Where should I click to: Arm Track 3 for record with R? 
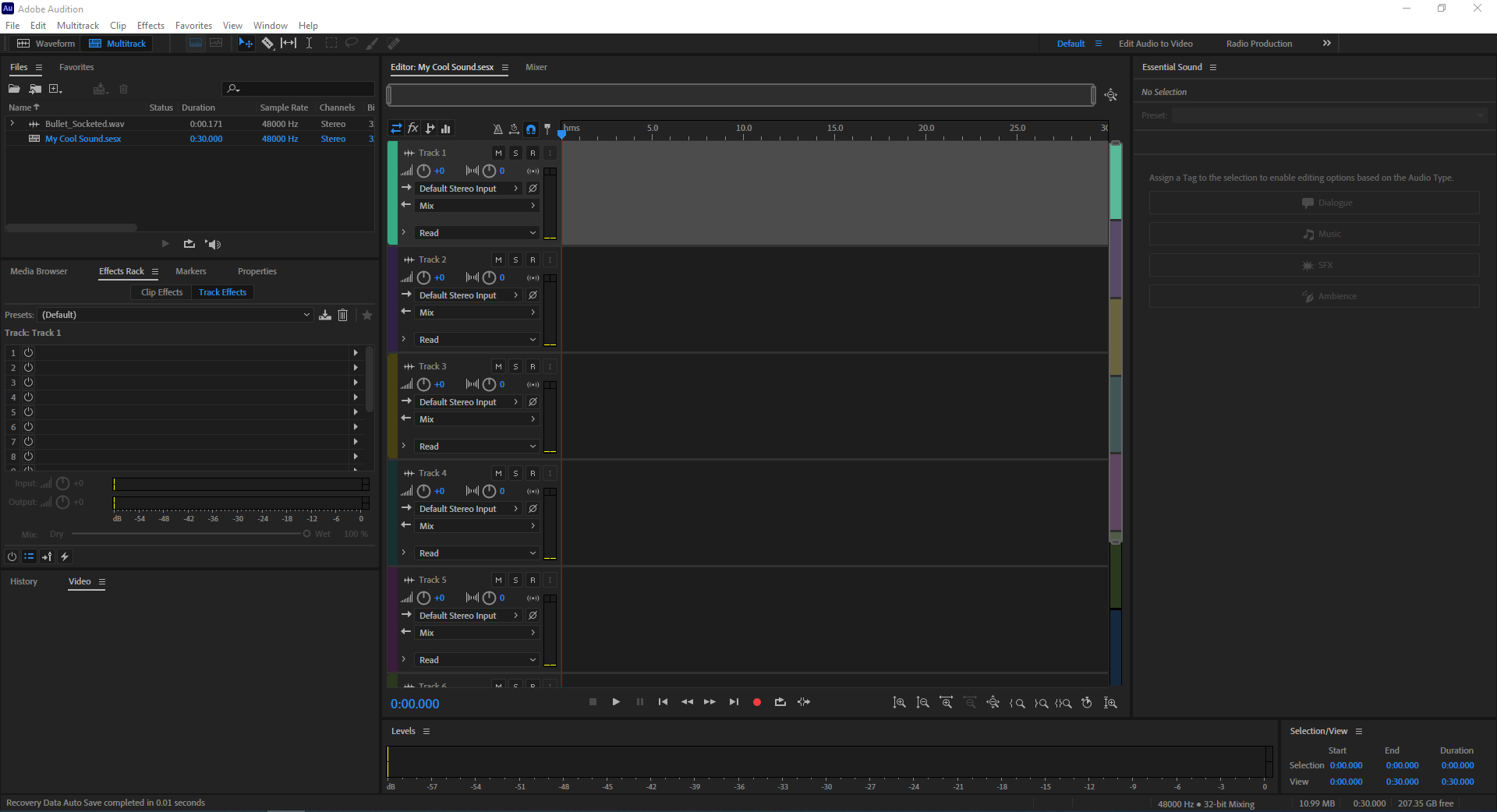click(533, 366)
